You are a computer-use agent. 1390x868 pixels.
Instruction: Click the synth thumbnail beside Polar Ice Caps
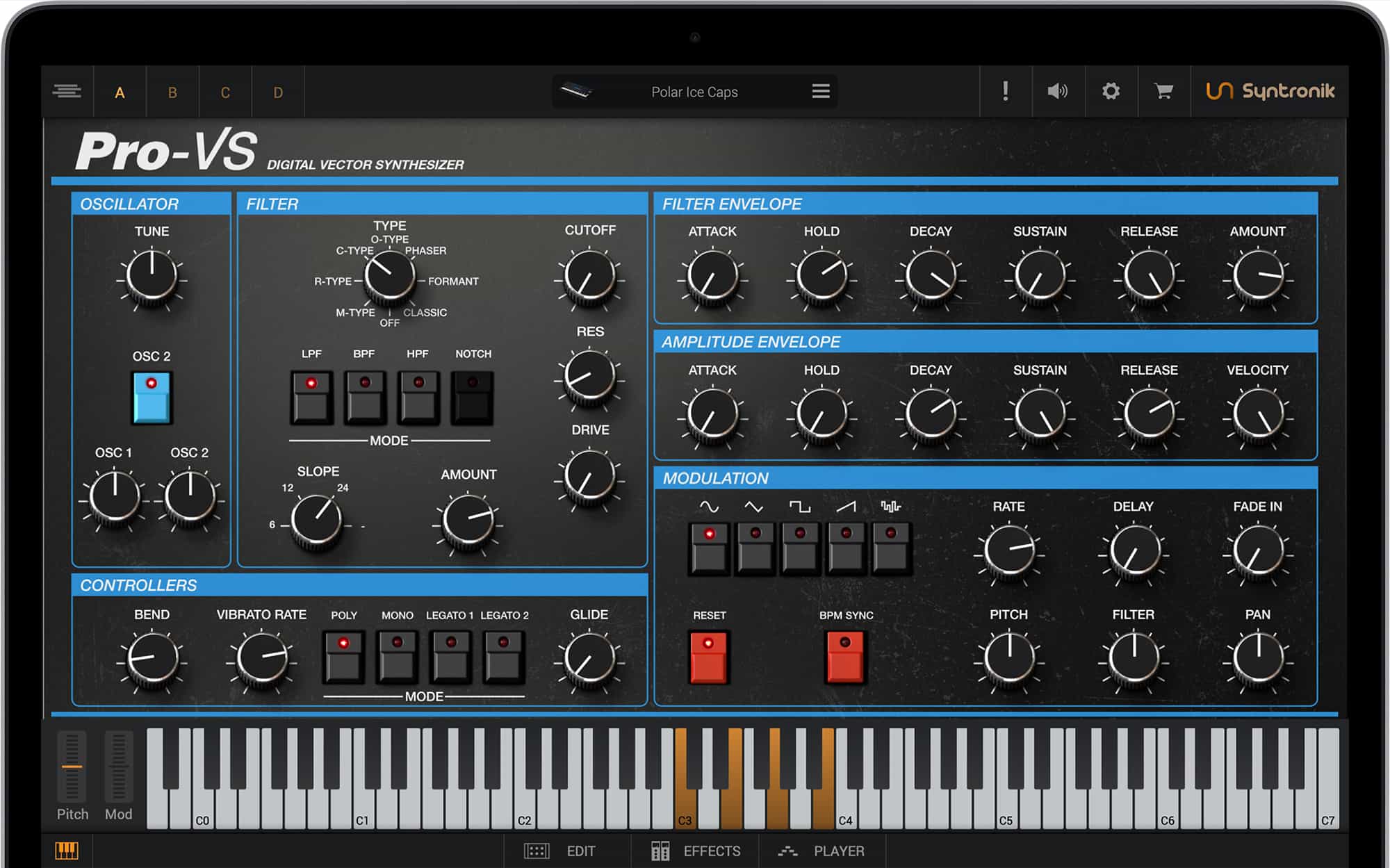pyautogui.click(x=576, y=91)
